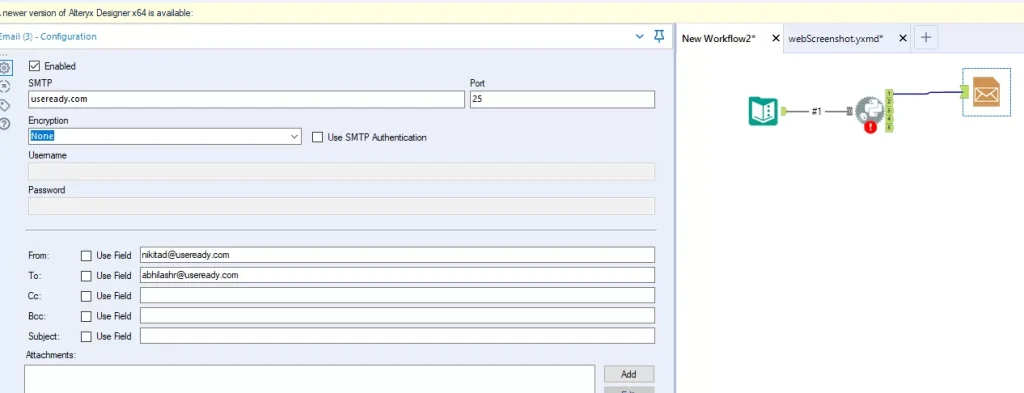1024x393 pixels.
Task: Add a new workflow tab with plus
Action: coord(925,38)
